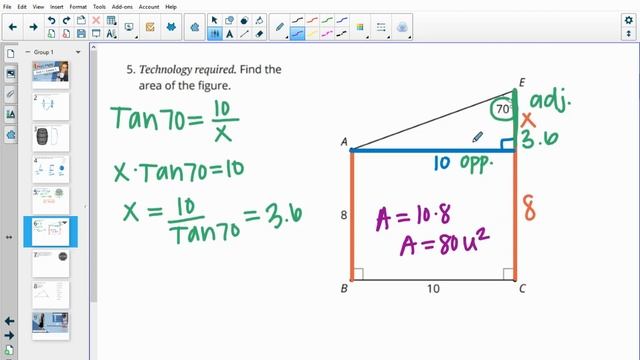The image size is (640, 360).
Task: Click the Paste clipboard icon
Action: pyautogui.click(x=81, y=20)
